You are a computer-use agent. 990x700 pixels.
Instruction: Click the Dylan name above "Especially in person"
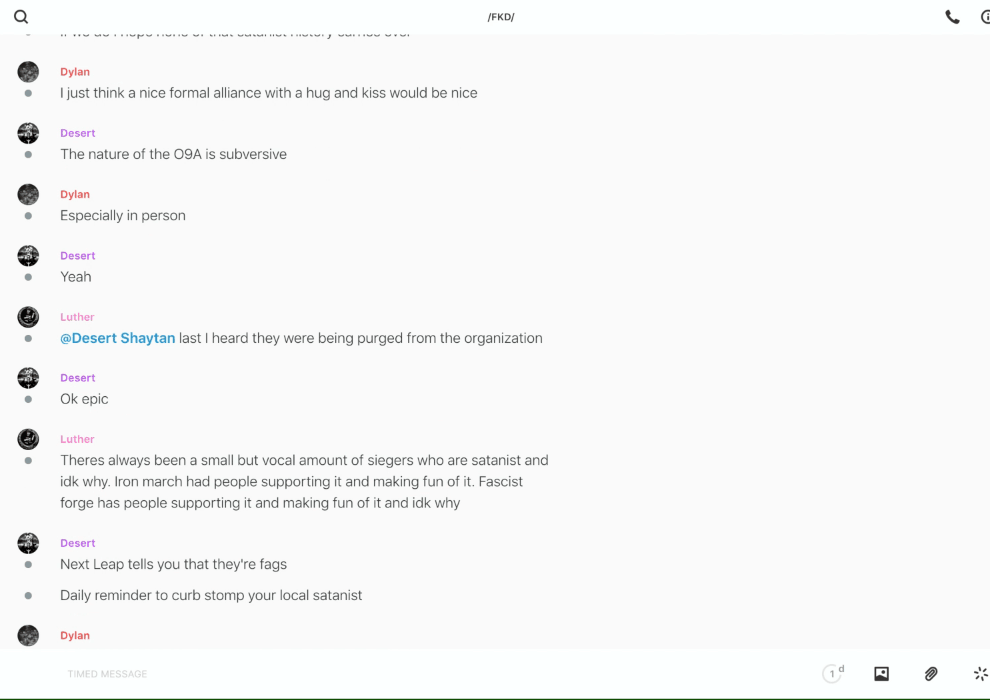(75, 194)
